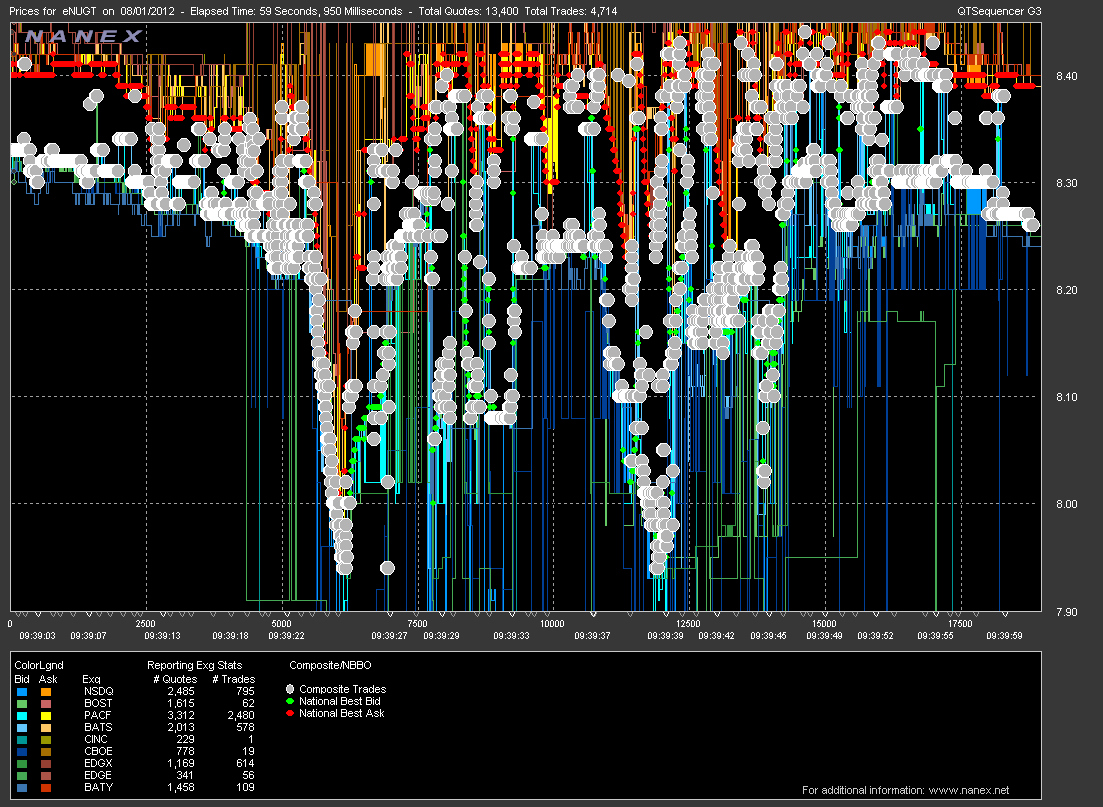Viewport: 1103px width, 807px height.
Task: Pick the EDGX bid color swatch
Action: pos(22,763)
